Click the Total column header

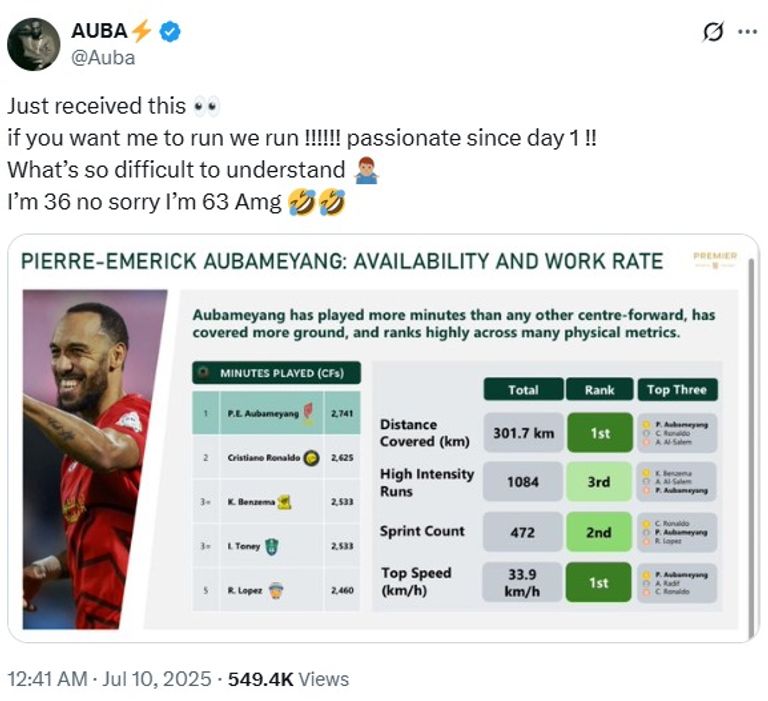(x=523, y=389)
